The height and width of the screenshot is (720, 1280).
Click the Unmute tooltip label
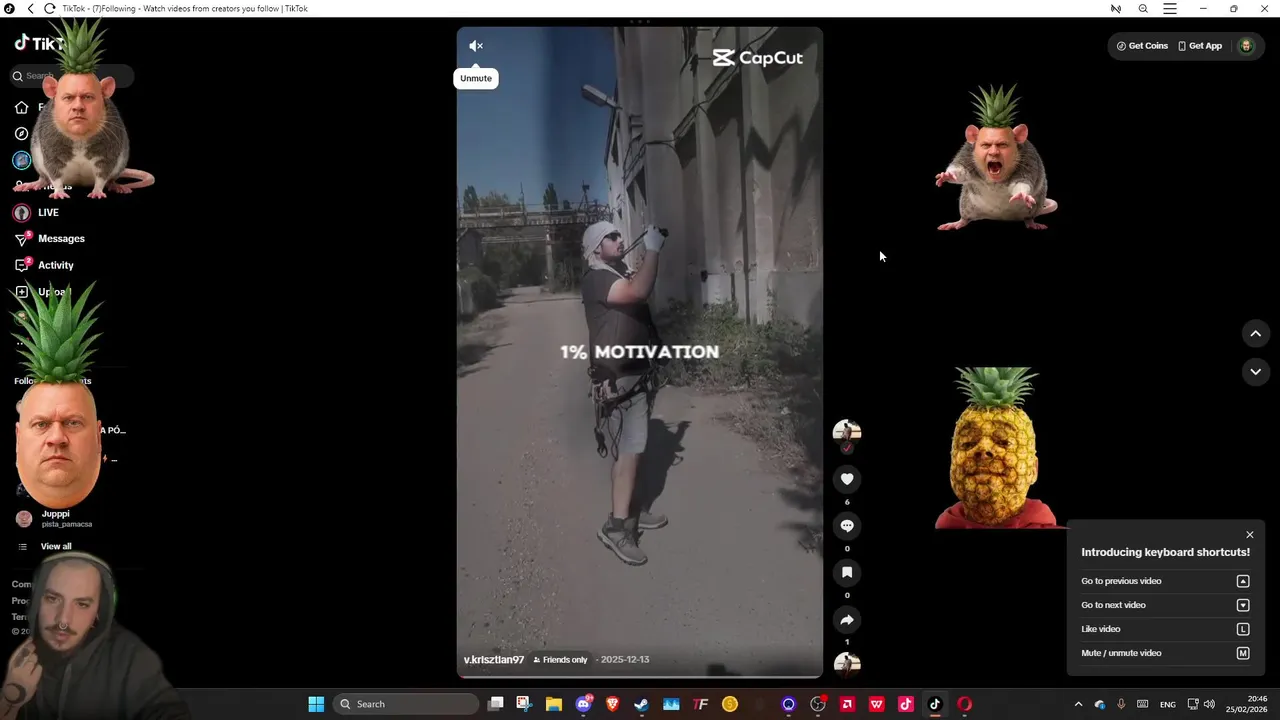pyautogui.click(x=476, y=78)
